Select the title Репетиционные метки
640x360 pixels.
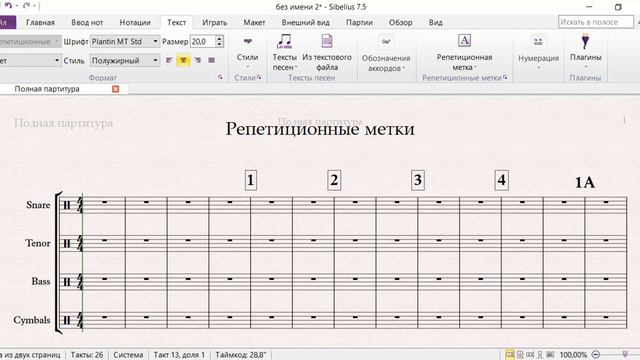click(x=320, y=129)
